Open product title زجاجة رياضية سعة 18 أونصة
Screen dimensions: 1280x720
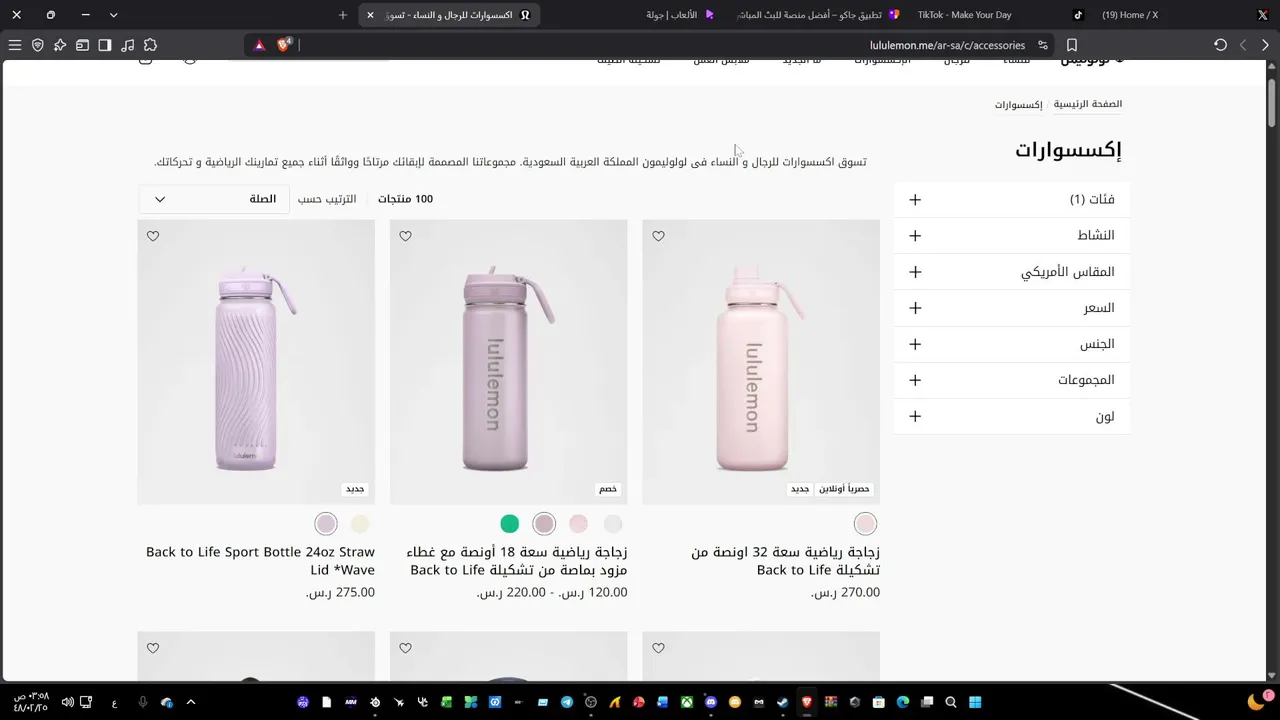(517, 561)
